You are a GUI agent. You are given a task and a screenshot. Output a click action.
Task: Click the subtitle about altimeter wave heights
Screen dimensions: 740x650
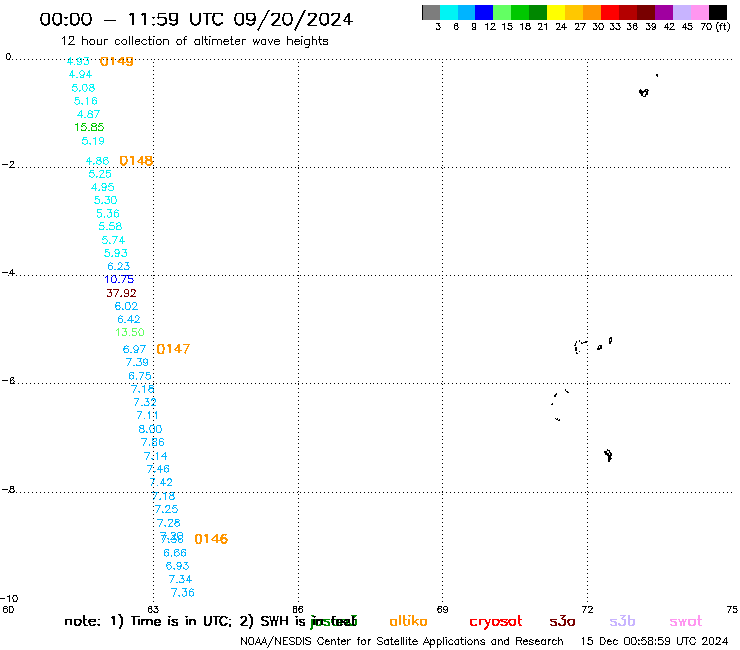tap(194, 41)
